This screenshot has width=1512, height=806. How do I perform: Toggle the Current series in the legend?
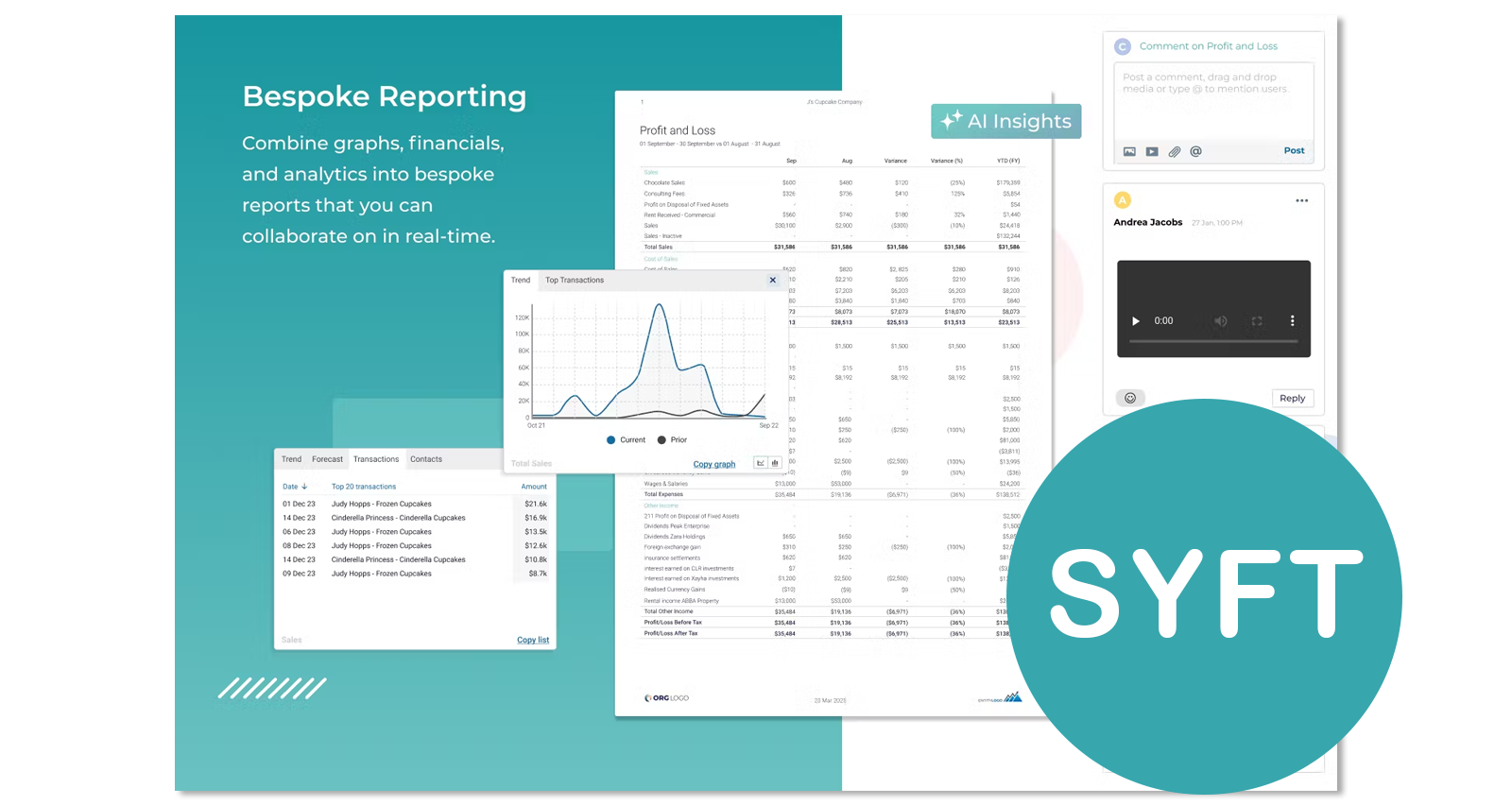(626, 439)
